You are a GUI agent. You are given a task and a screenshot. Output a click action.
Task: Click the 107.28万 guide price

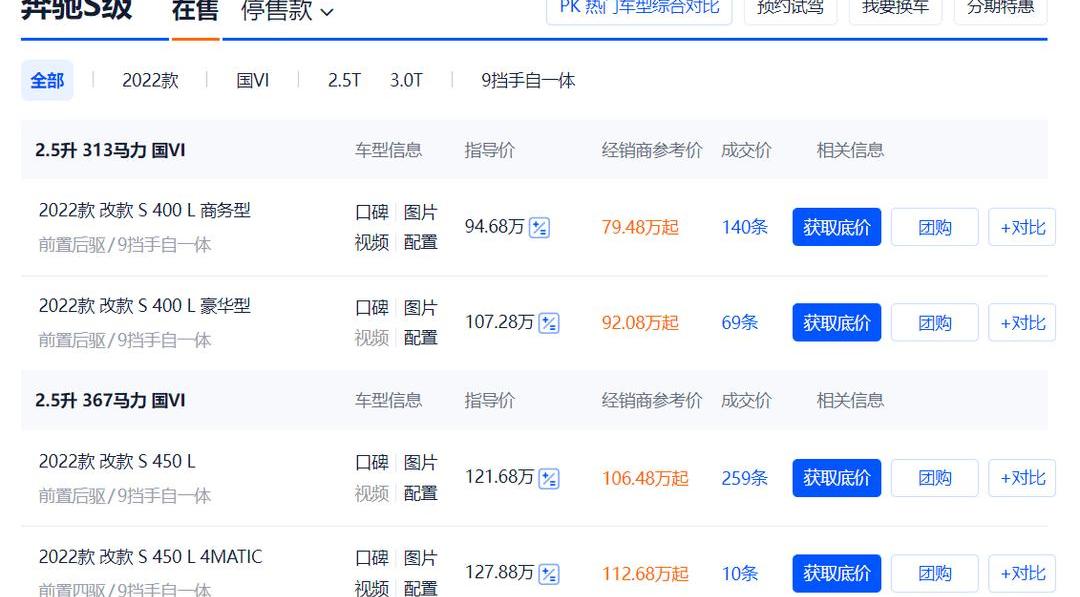499,322
